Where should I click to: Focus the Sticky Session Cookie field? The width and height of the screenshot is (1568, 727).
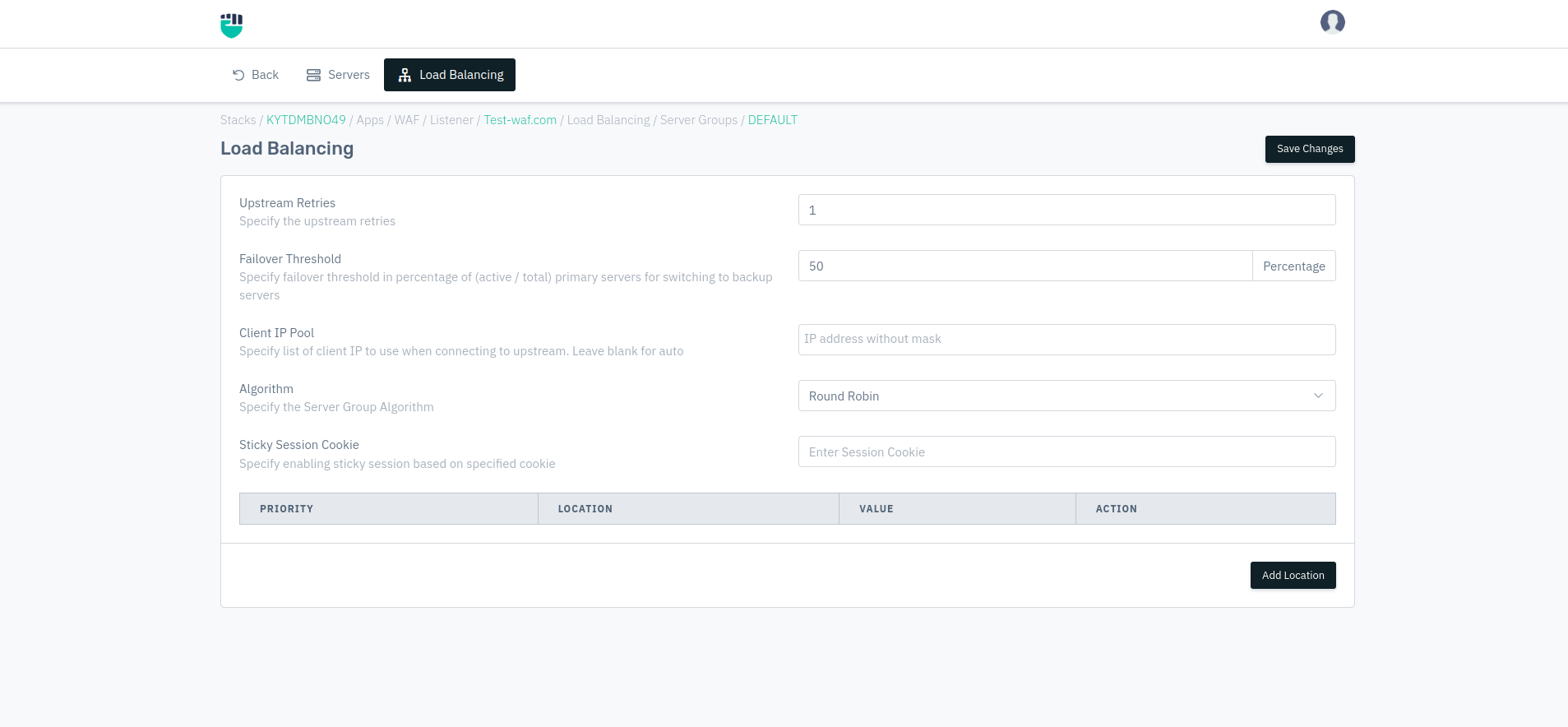(x=1067, y=451)
